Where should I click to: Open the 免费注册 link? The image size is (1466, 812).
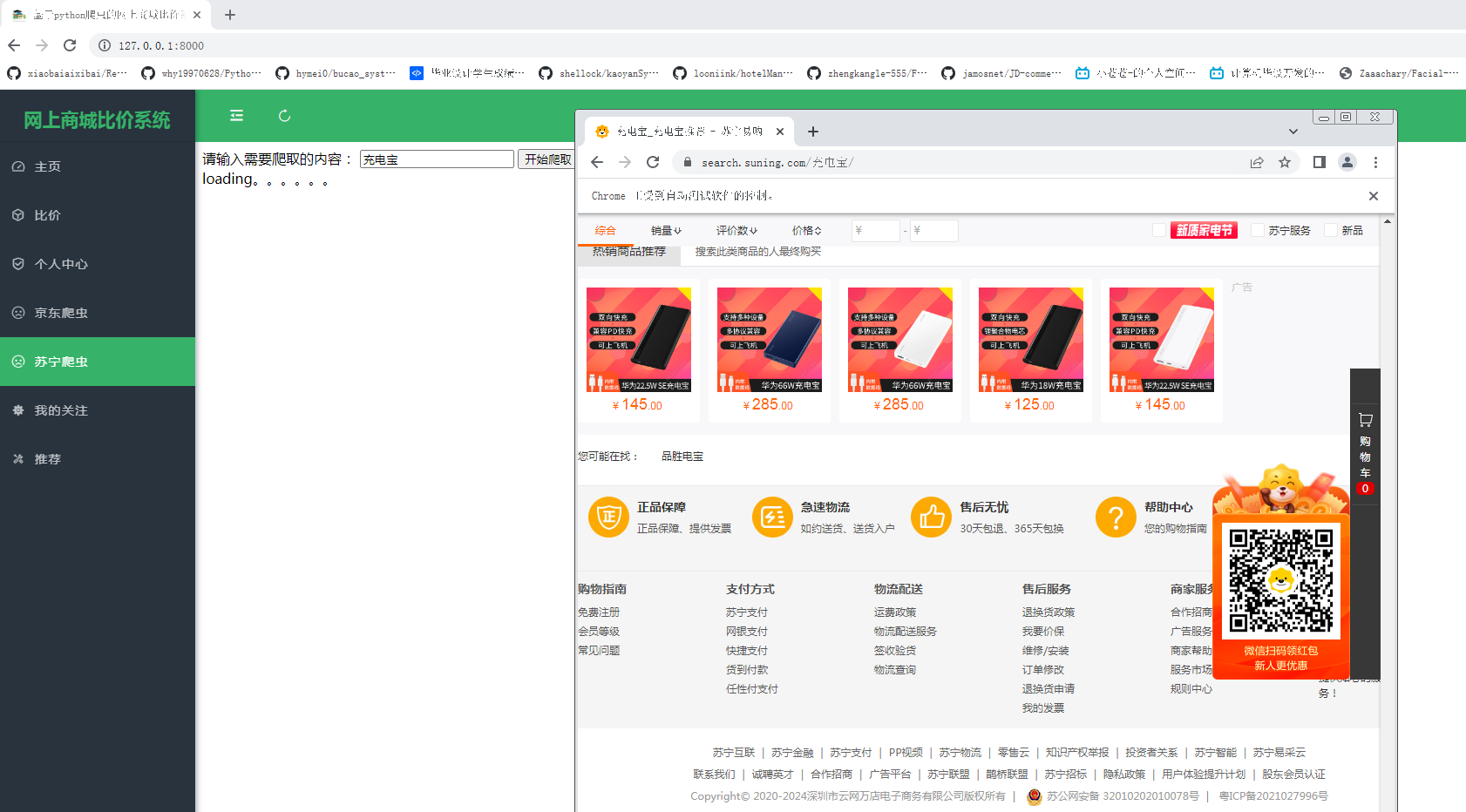[599, 612]
